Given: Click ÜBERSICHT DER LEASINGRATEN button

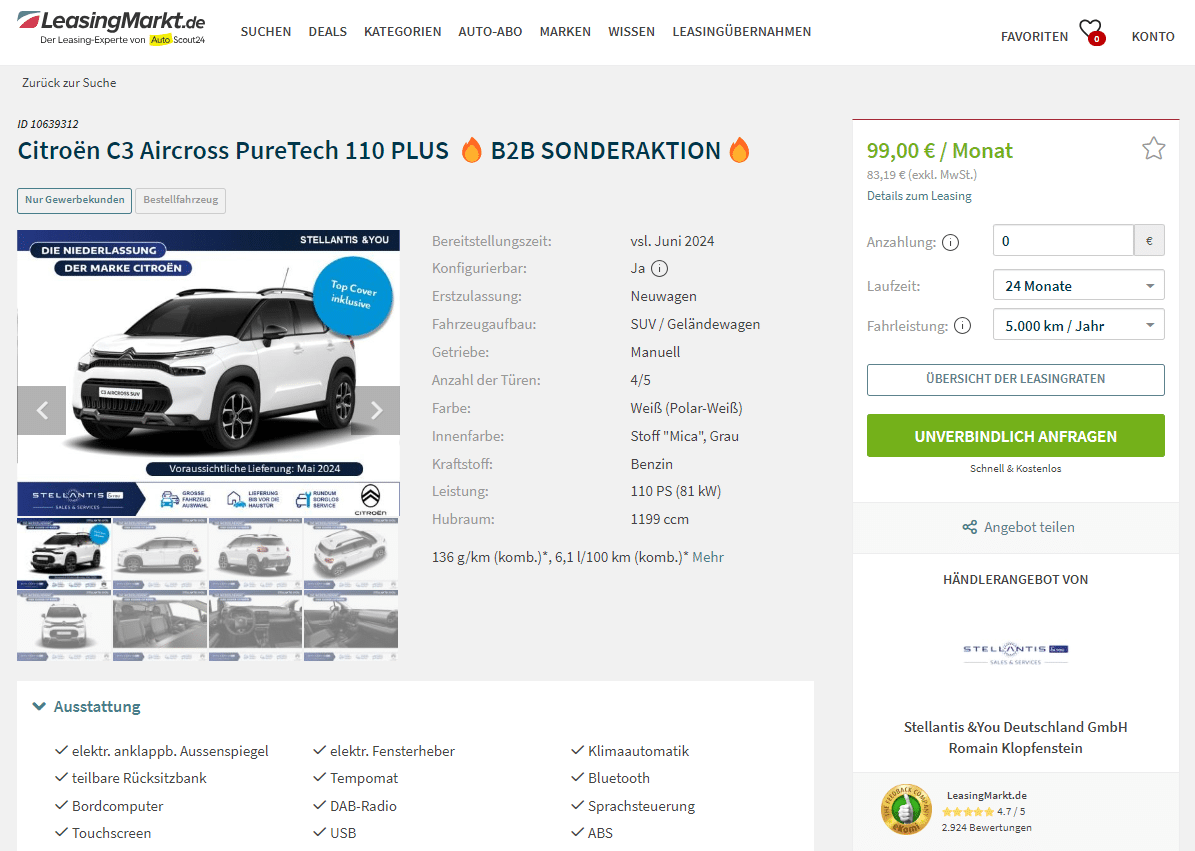Looking at the screenshot, I should click(x=1015, y=379).
